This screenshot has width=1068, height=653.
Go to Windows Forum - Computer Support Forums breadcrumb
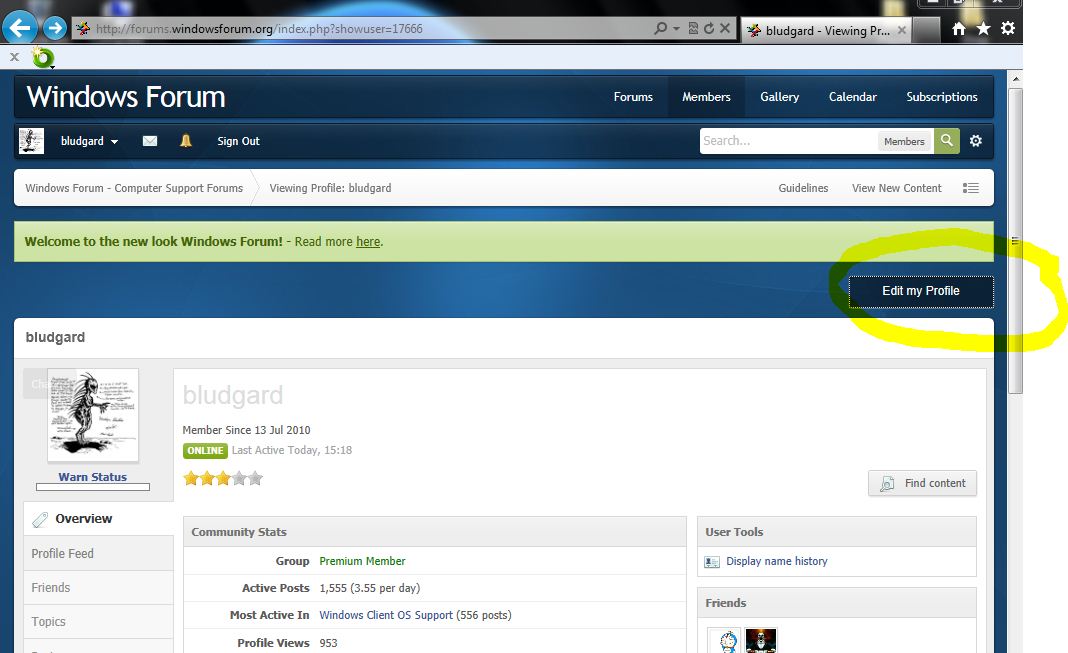click(134, 188)
